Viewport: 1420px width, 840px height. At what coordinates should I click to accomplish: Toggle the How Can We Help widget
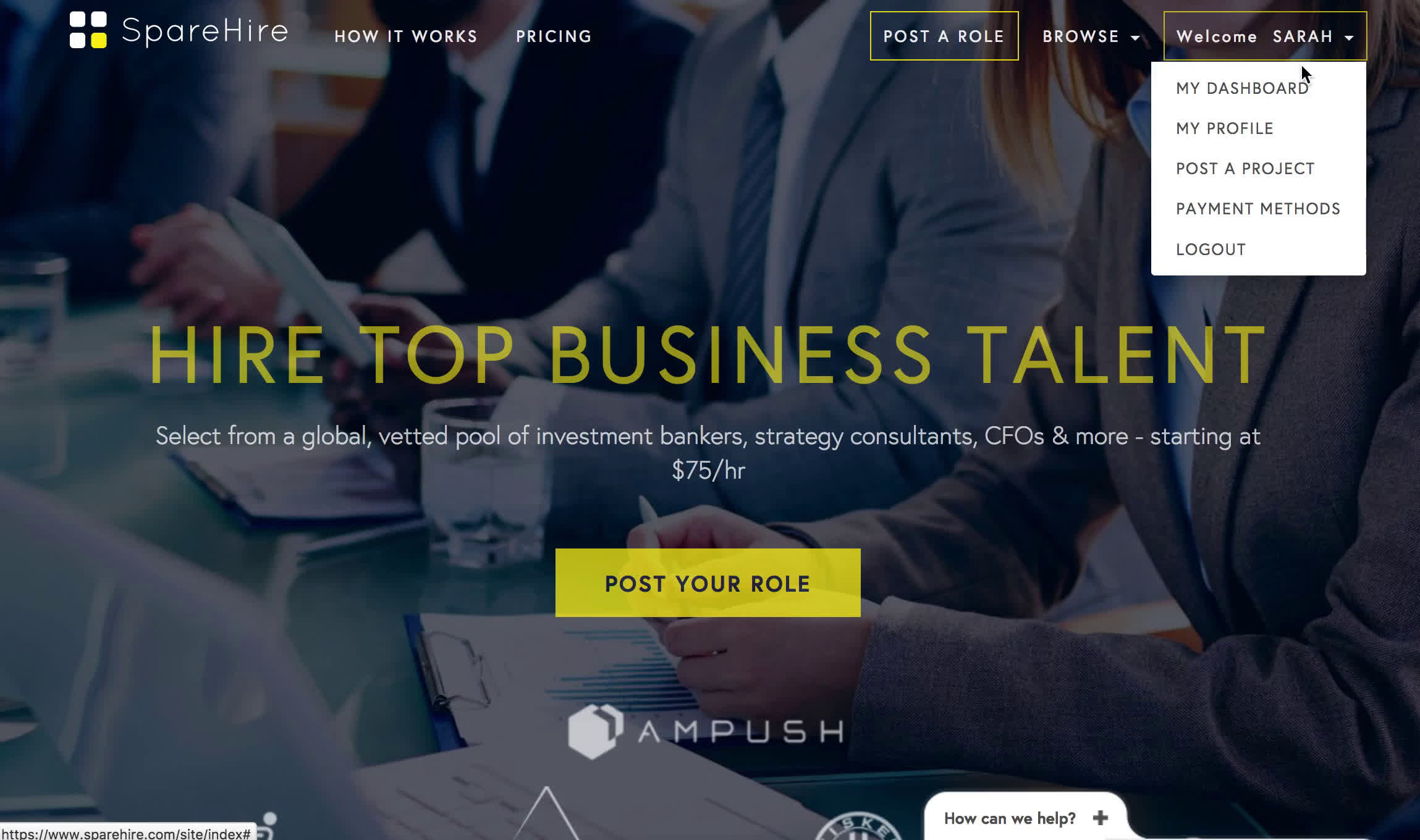click(x=1101, y=818)
